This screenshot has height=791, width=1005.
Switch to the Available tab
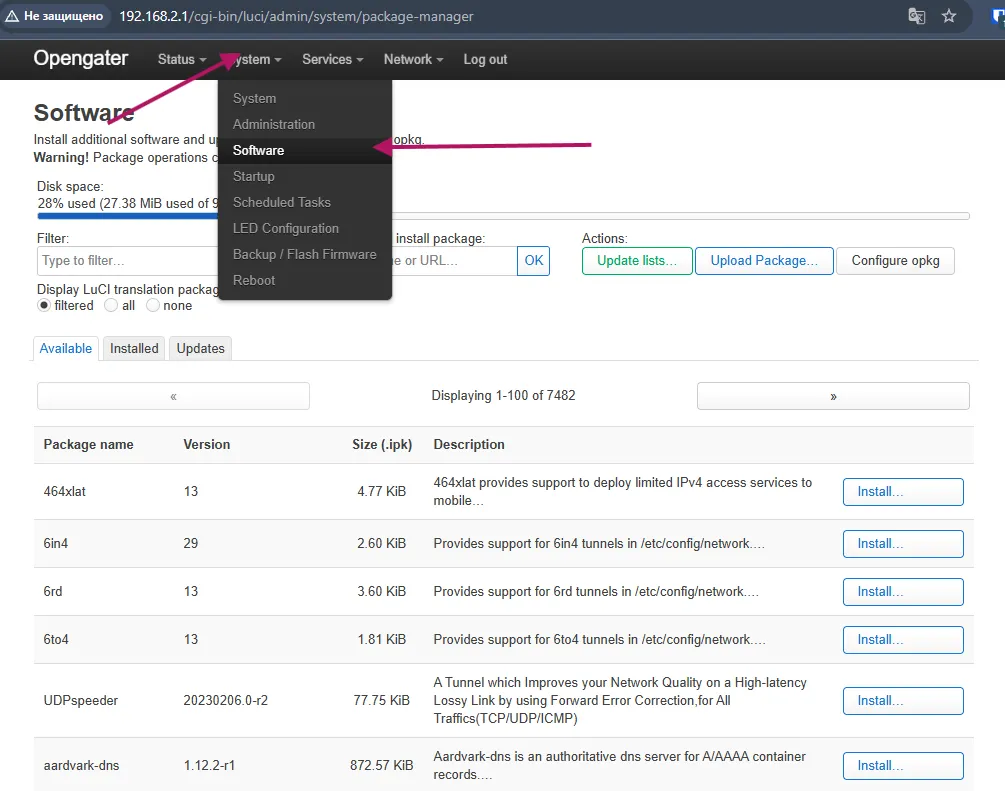[66, 348]
